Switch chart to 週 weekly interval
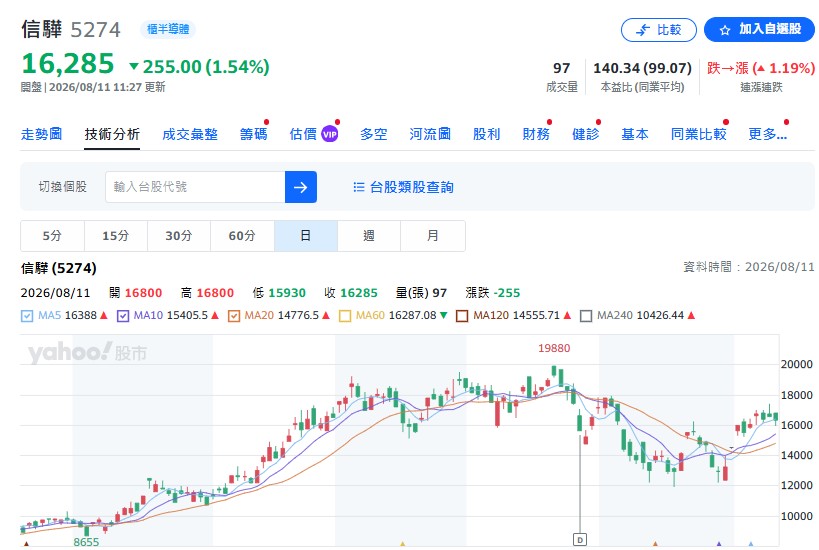 pos(369,236)
